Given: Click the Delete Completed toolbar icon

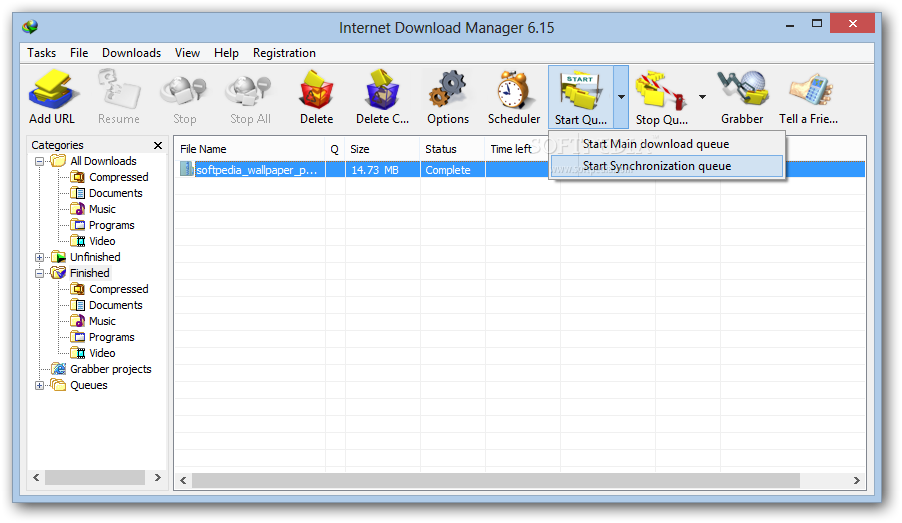Looking at the screenshot, I should 383,89.
